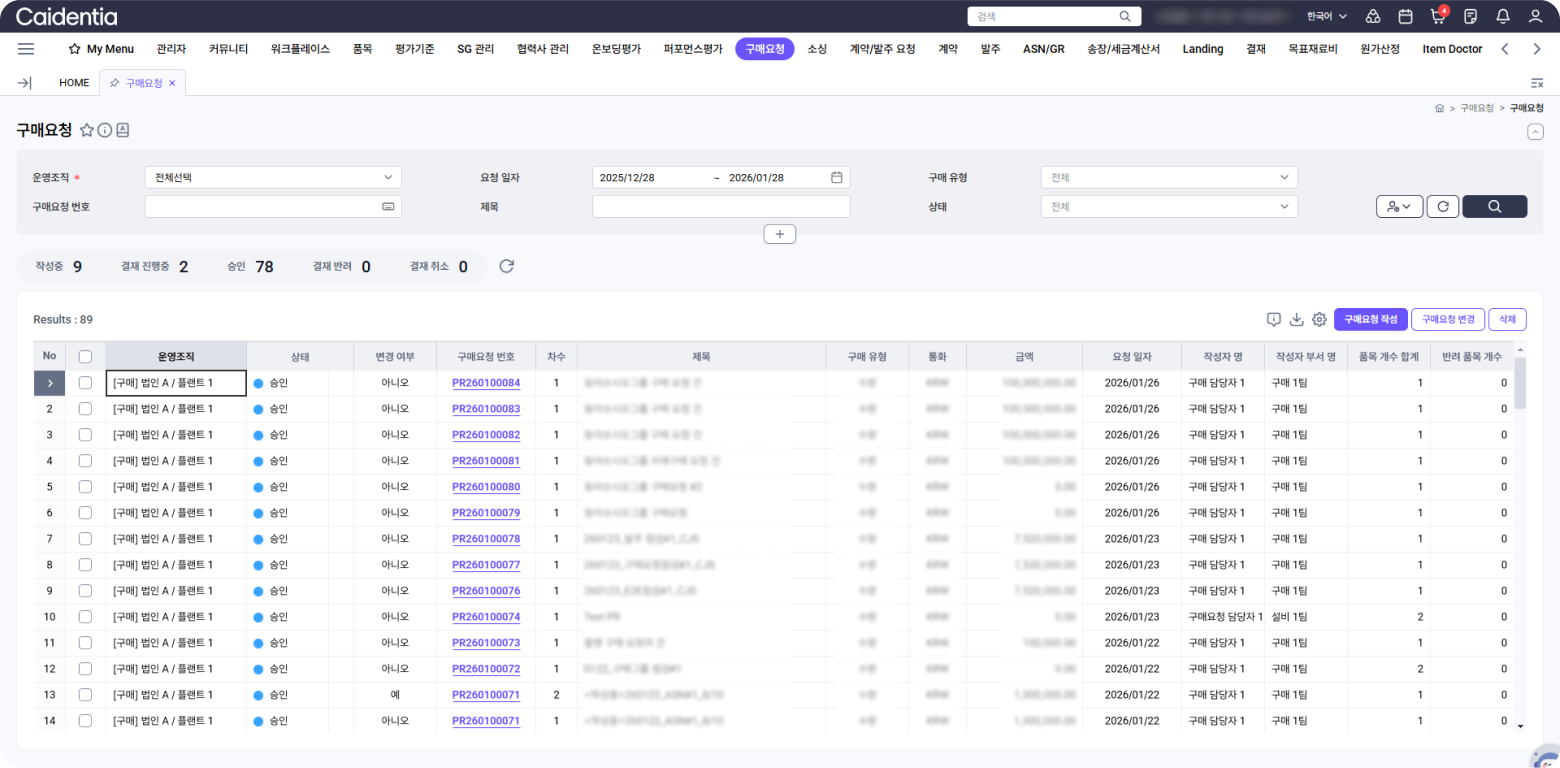Refresh status counts next to 결재 취소

pyautogui.click(x=507, y=266)
